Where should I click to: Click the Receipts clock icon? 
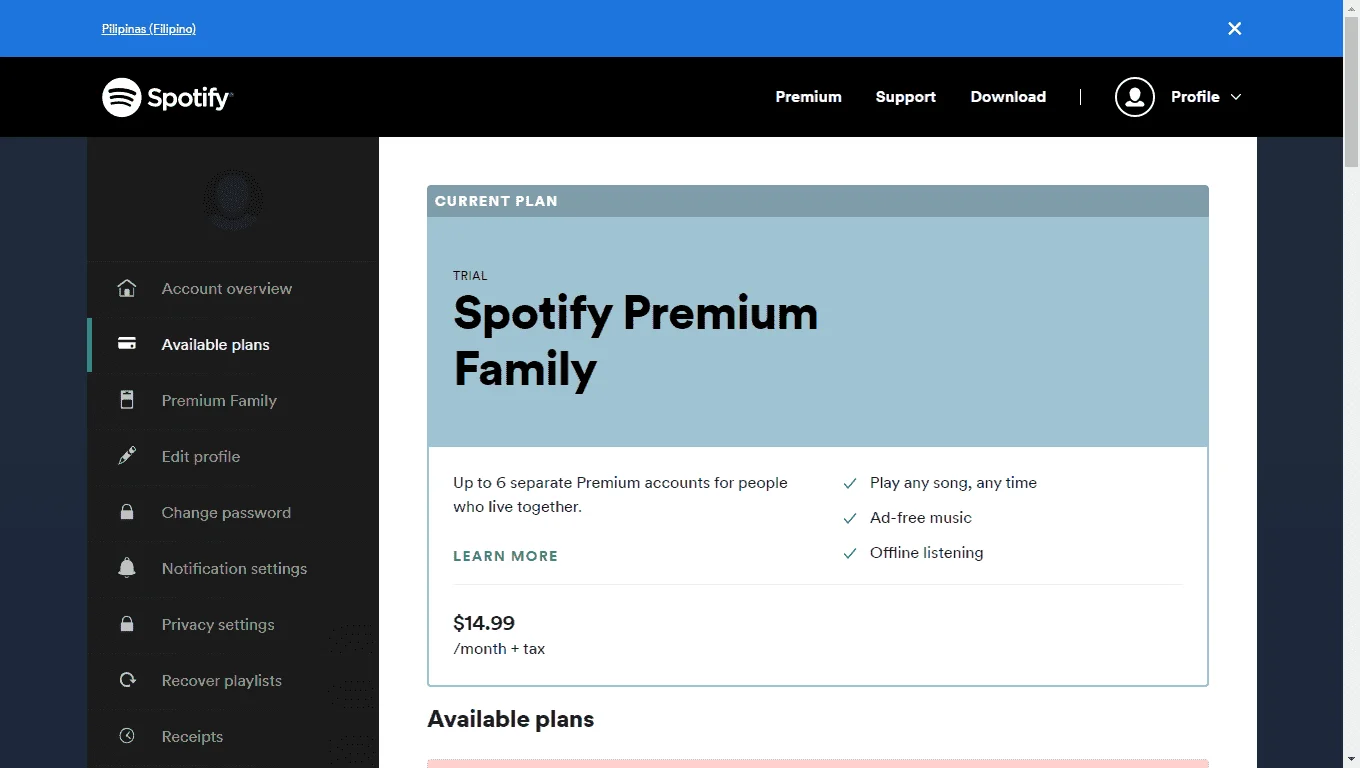pos(127,736)
